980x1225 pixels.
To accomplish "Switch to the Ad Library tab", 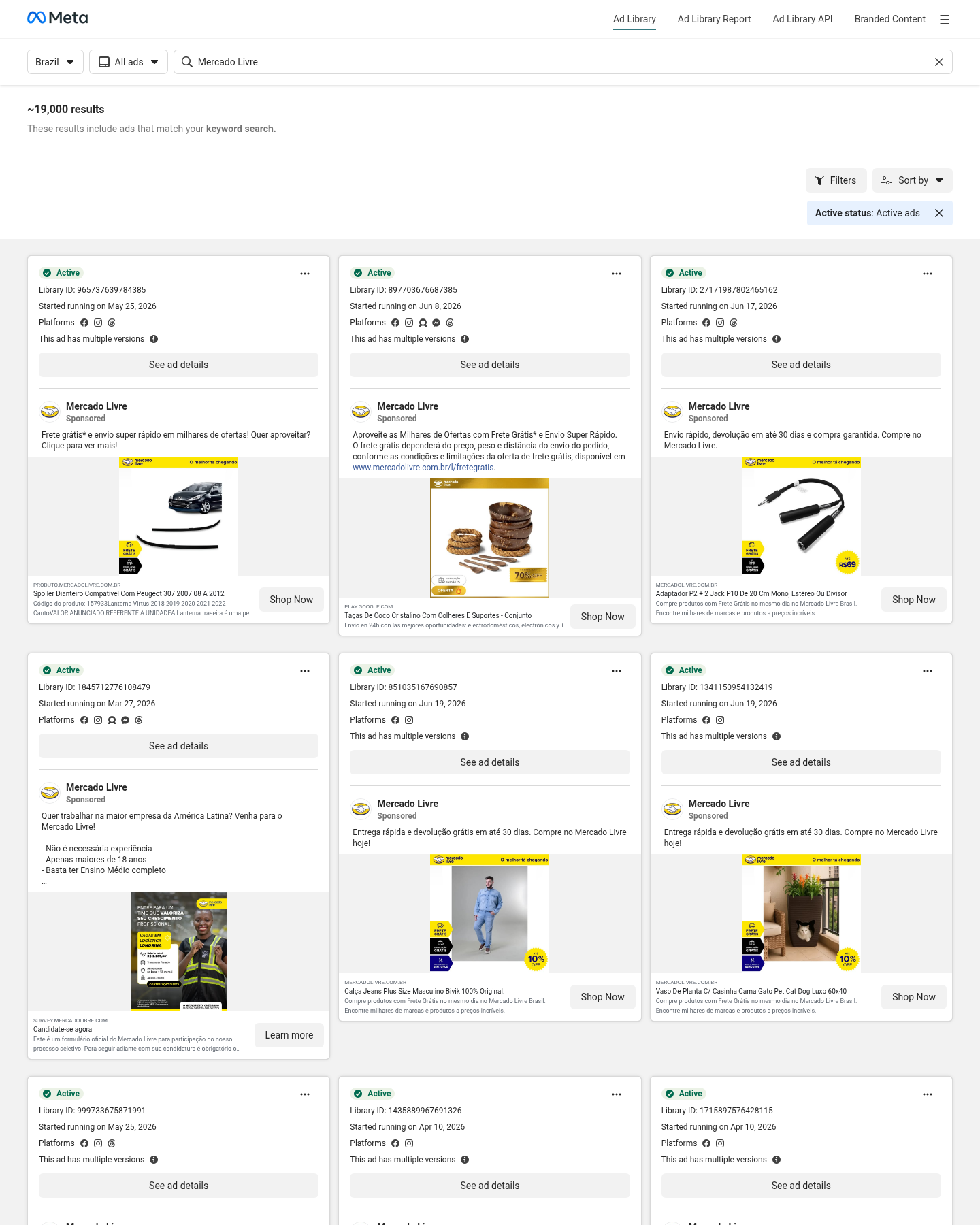I will (634, 19).
